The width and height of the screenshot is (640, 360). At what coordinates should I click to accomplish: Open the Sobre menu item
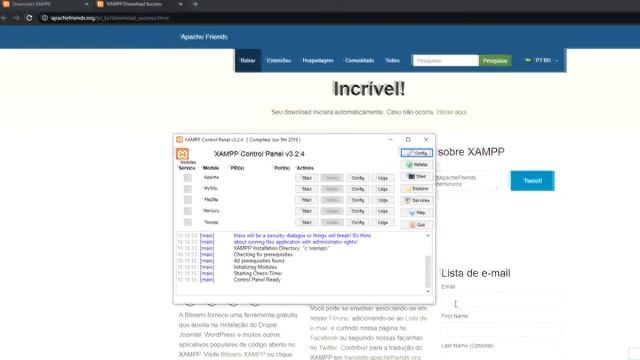click(x=393, y=60)
